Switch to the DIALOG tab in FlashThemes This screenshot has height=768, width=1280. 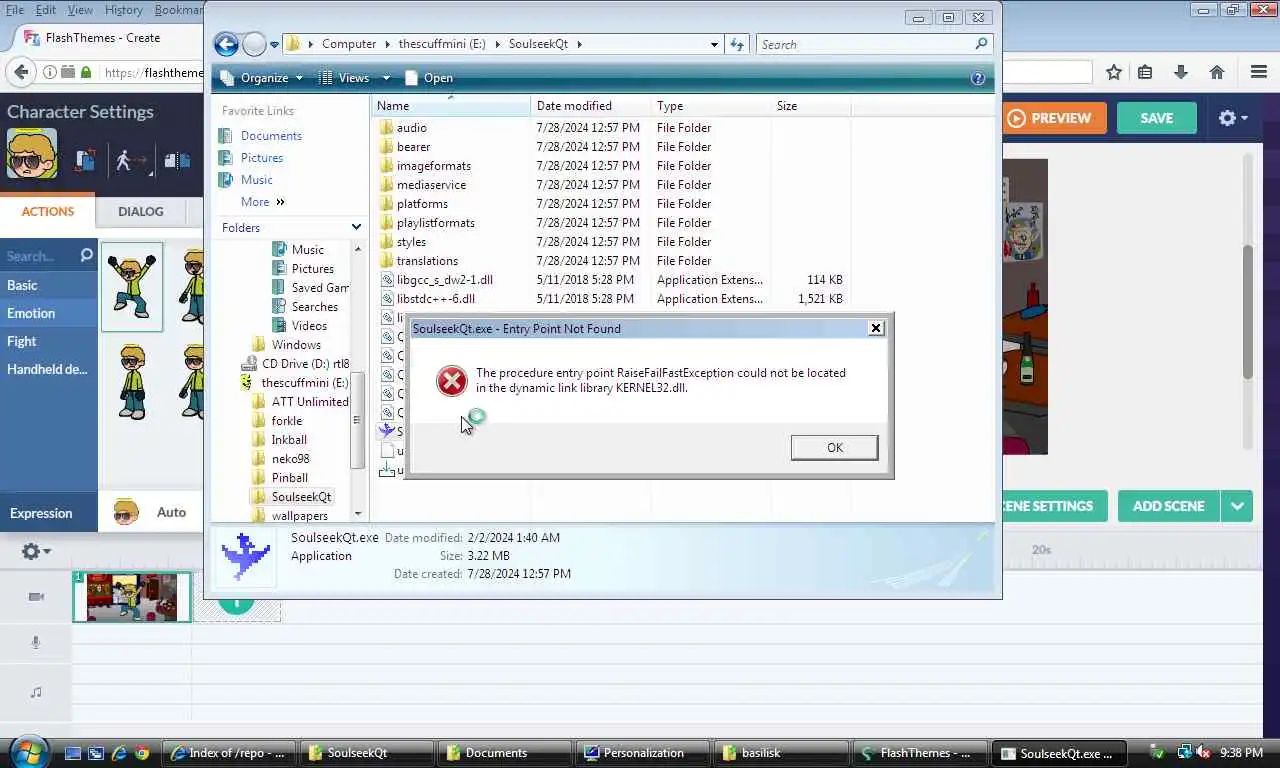point(140,211)
